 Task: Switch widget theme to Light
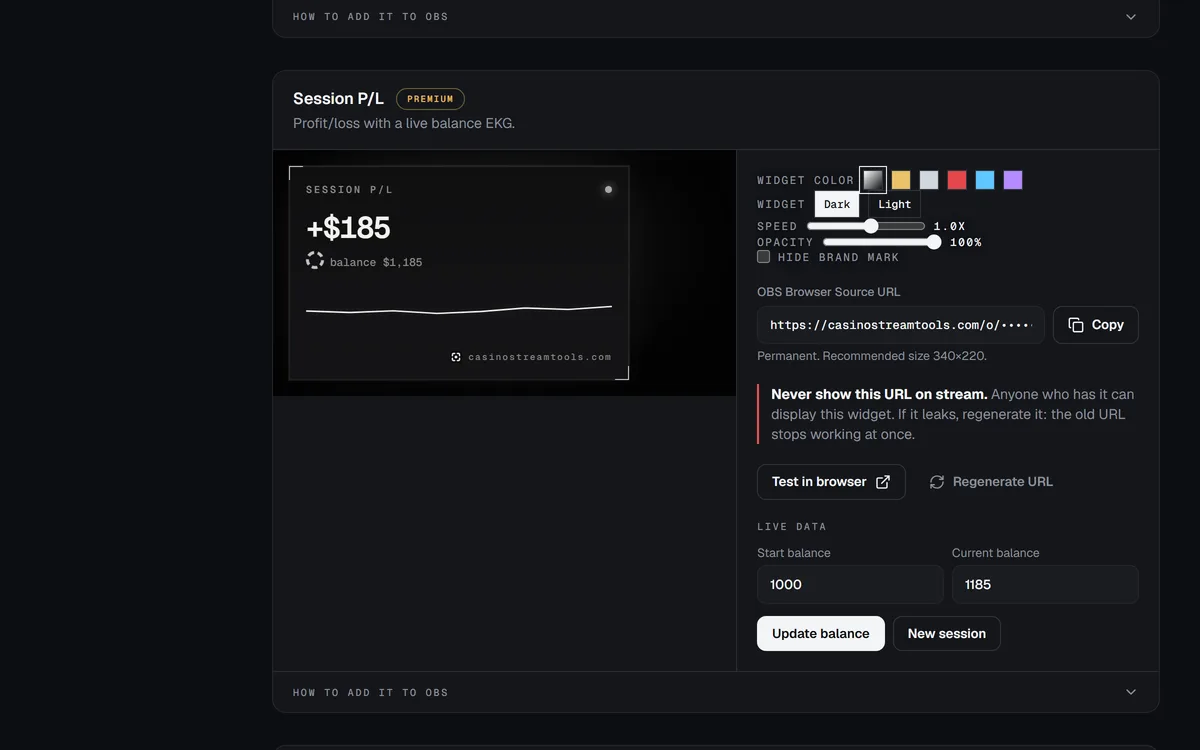point(894,204)
